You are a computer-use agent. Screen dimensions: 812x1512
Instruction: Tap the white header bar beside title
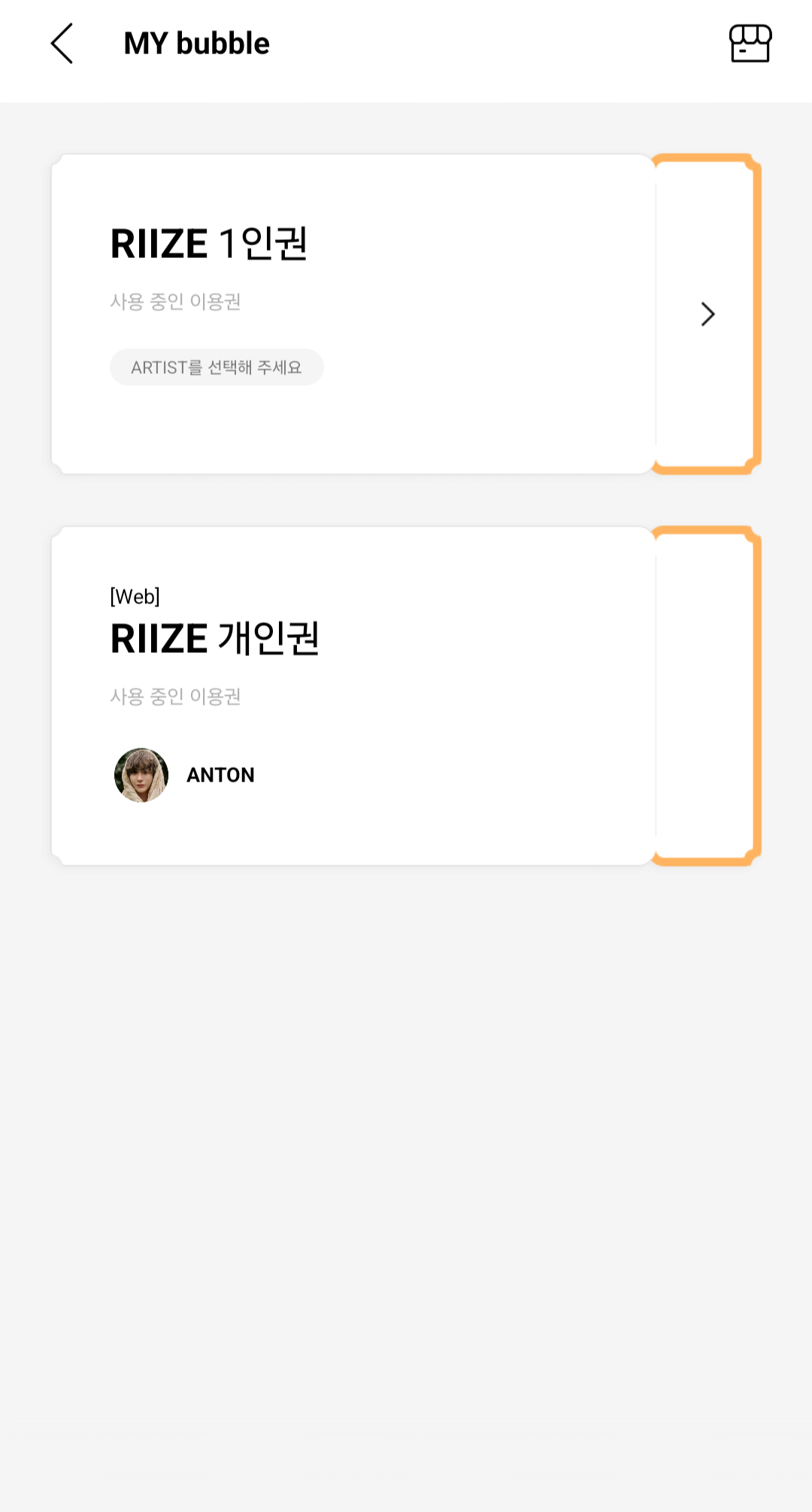[x=489, y=44]
